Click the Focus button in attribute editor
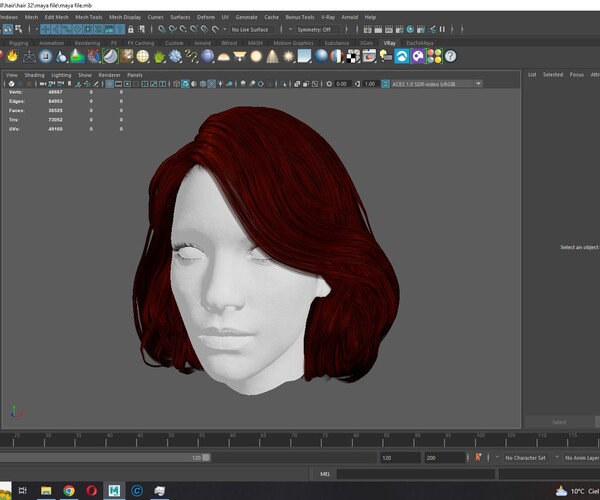 [x=577, y=75]
